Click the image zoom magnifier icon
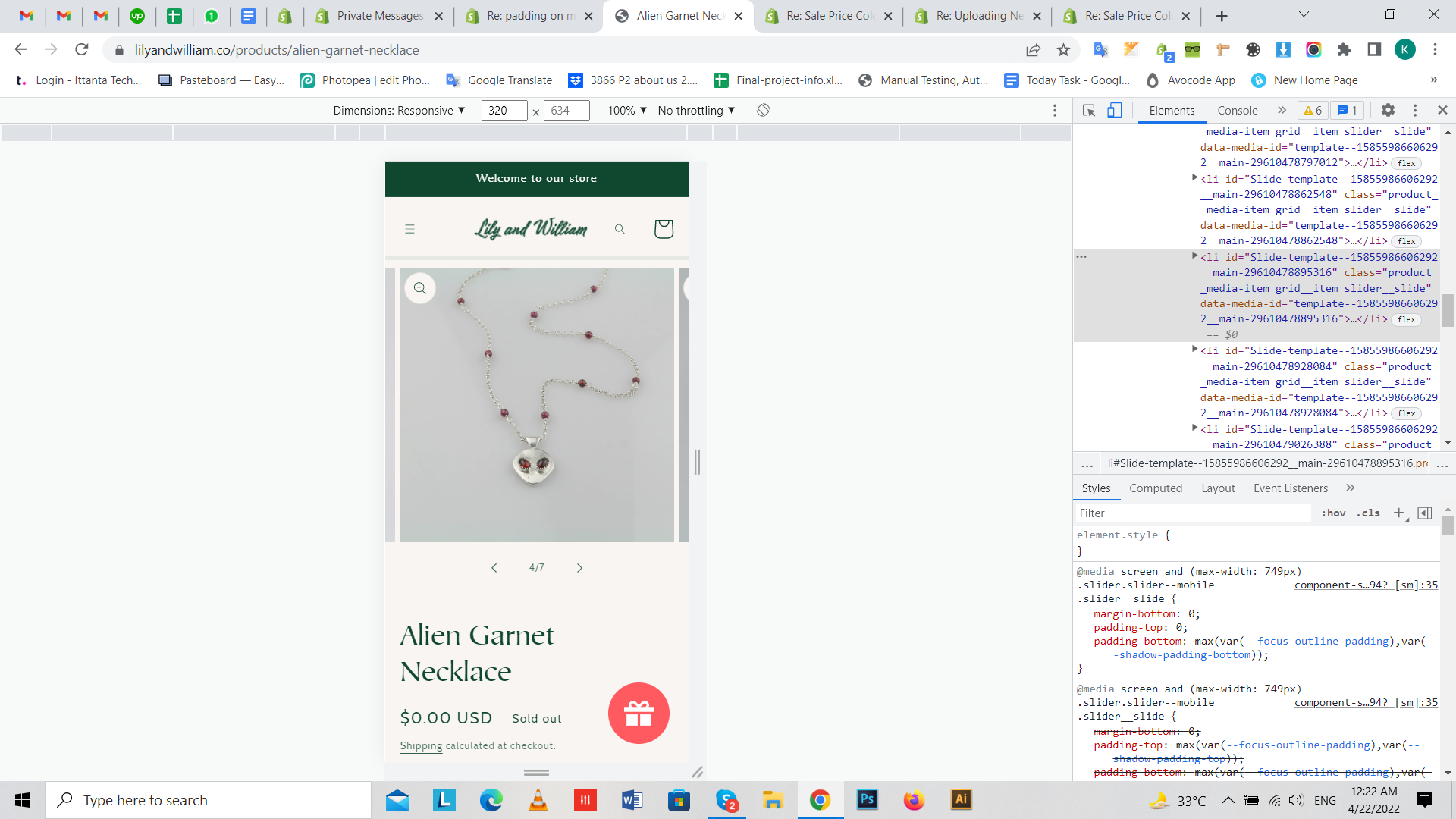The height and width of the screenshot is (819, 1456). point(419,288)
